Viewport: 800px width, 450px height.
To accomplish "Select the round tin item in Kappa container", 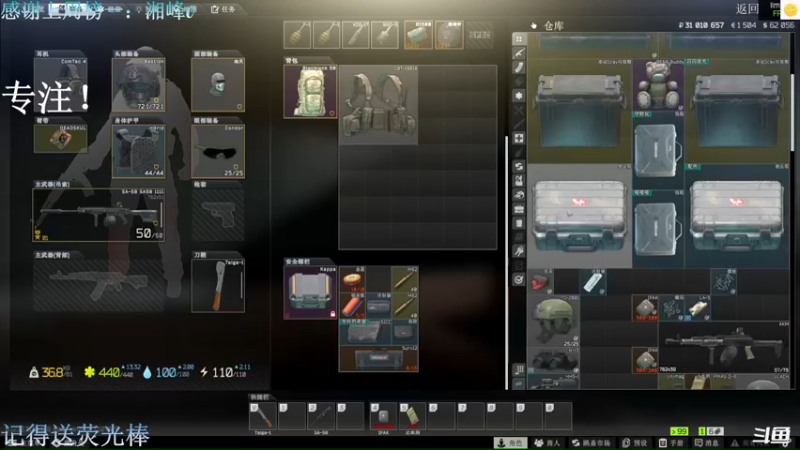I will [x=352, y=279].
